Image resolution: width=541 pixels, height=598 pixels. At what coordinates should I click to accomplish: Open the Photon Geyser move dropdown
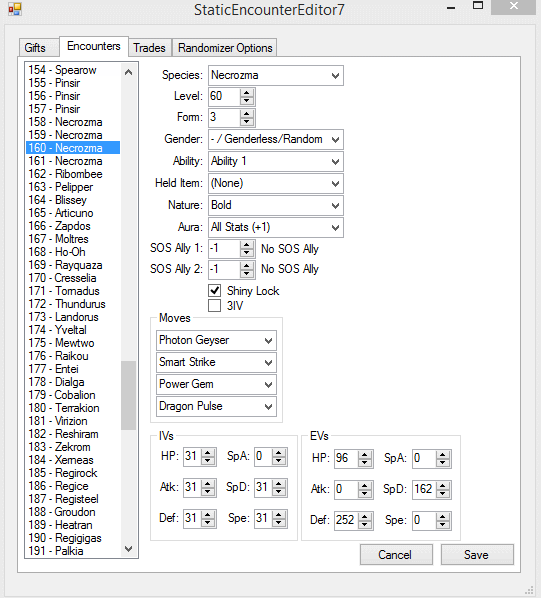click(216, 340)
